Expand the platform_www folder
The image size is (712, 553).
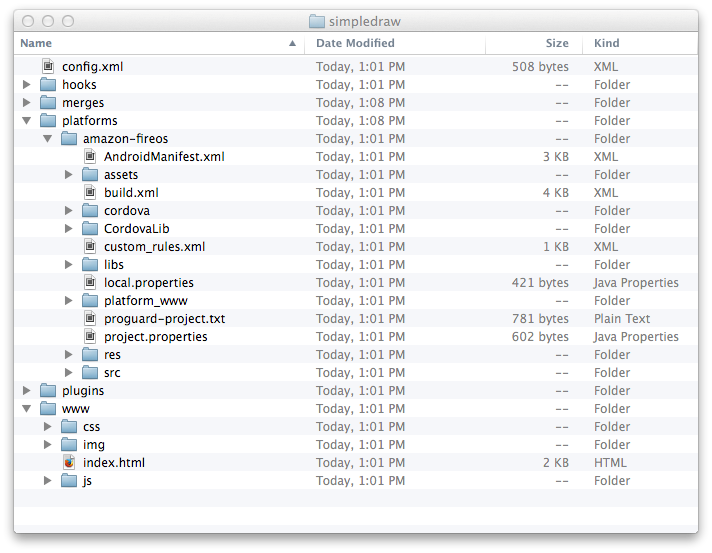point(69,301)
